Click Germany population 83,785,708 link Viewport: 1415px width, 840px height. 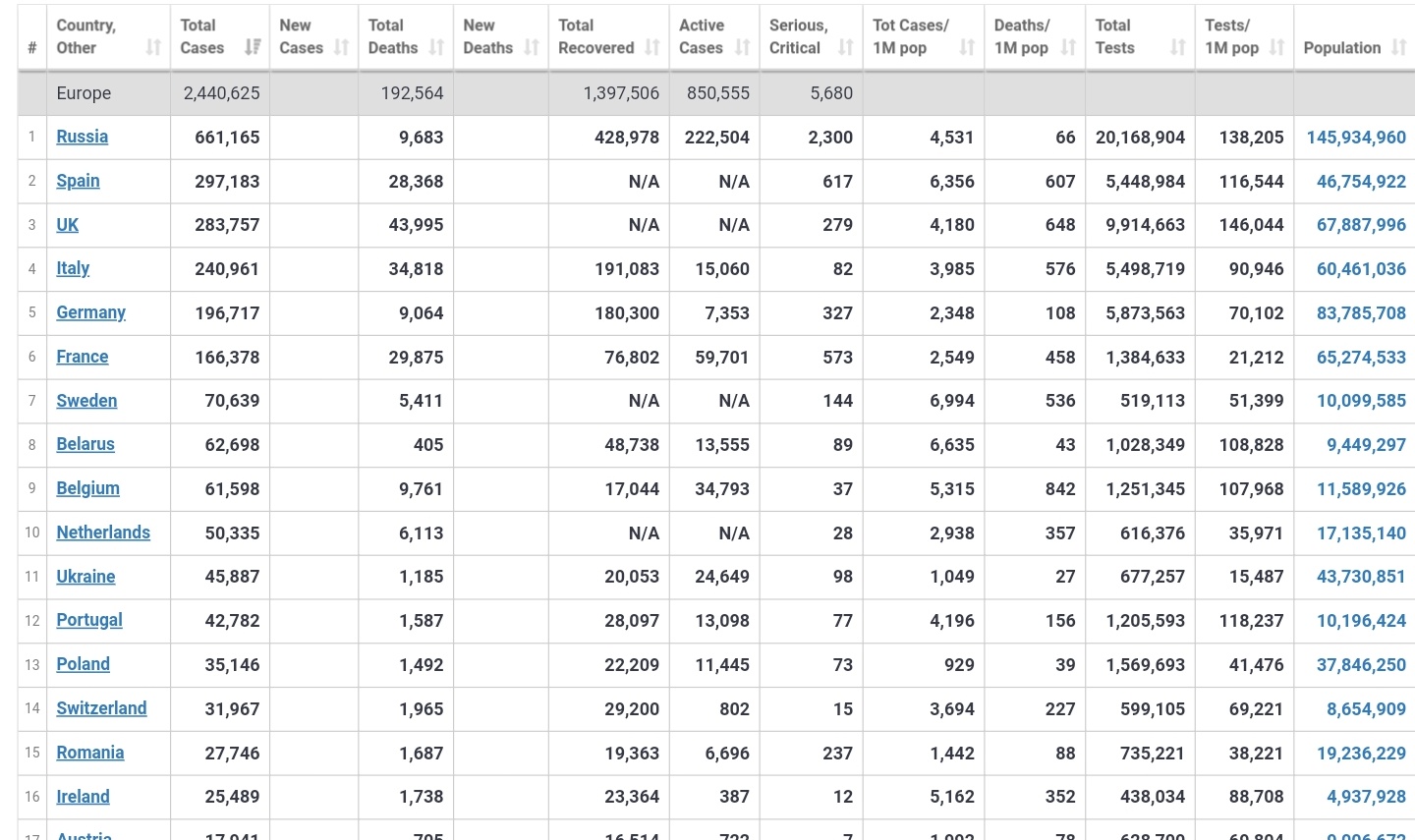point(1361,313)
